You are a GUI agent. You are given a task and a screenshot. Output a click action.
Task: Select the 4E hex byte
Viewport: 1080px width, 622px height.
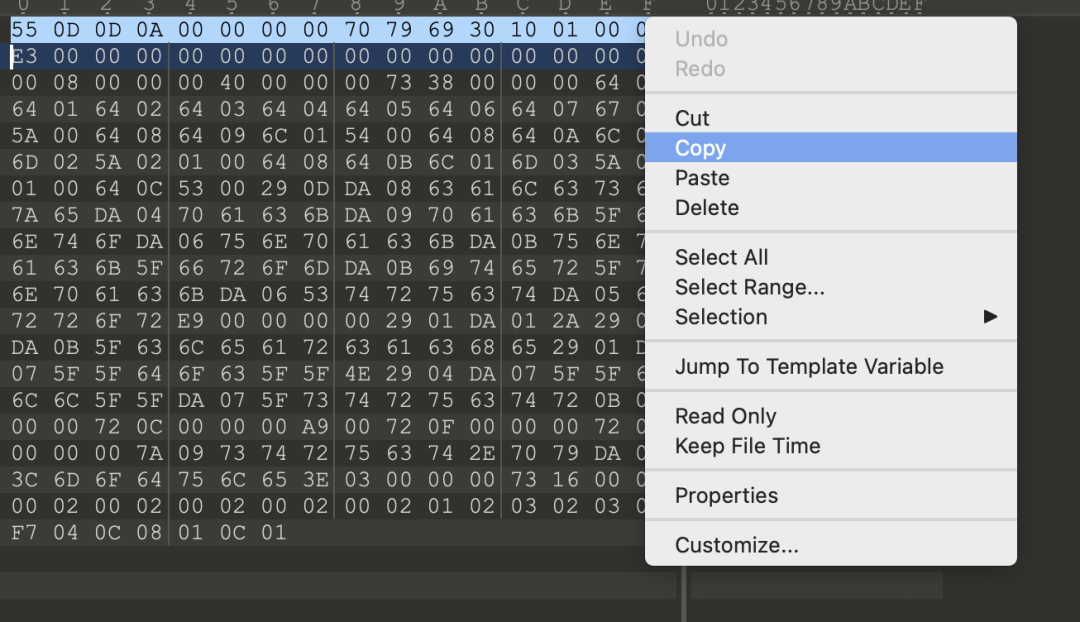(x=357, y=374)
